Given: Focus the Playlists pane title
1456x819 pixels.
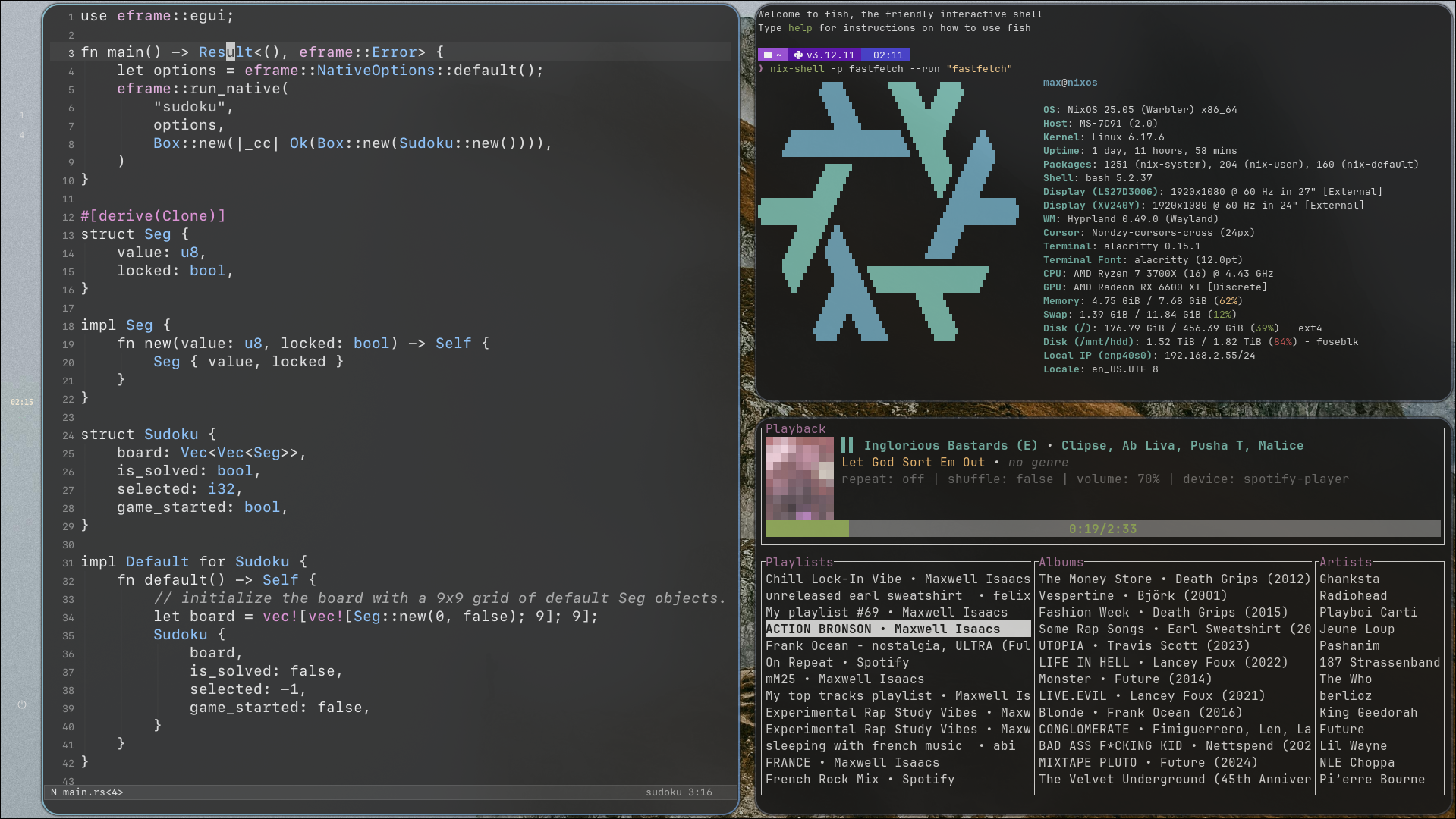Looking at the screenshot, I should click(x=799, y=562).
